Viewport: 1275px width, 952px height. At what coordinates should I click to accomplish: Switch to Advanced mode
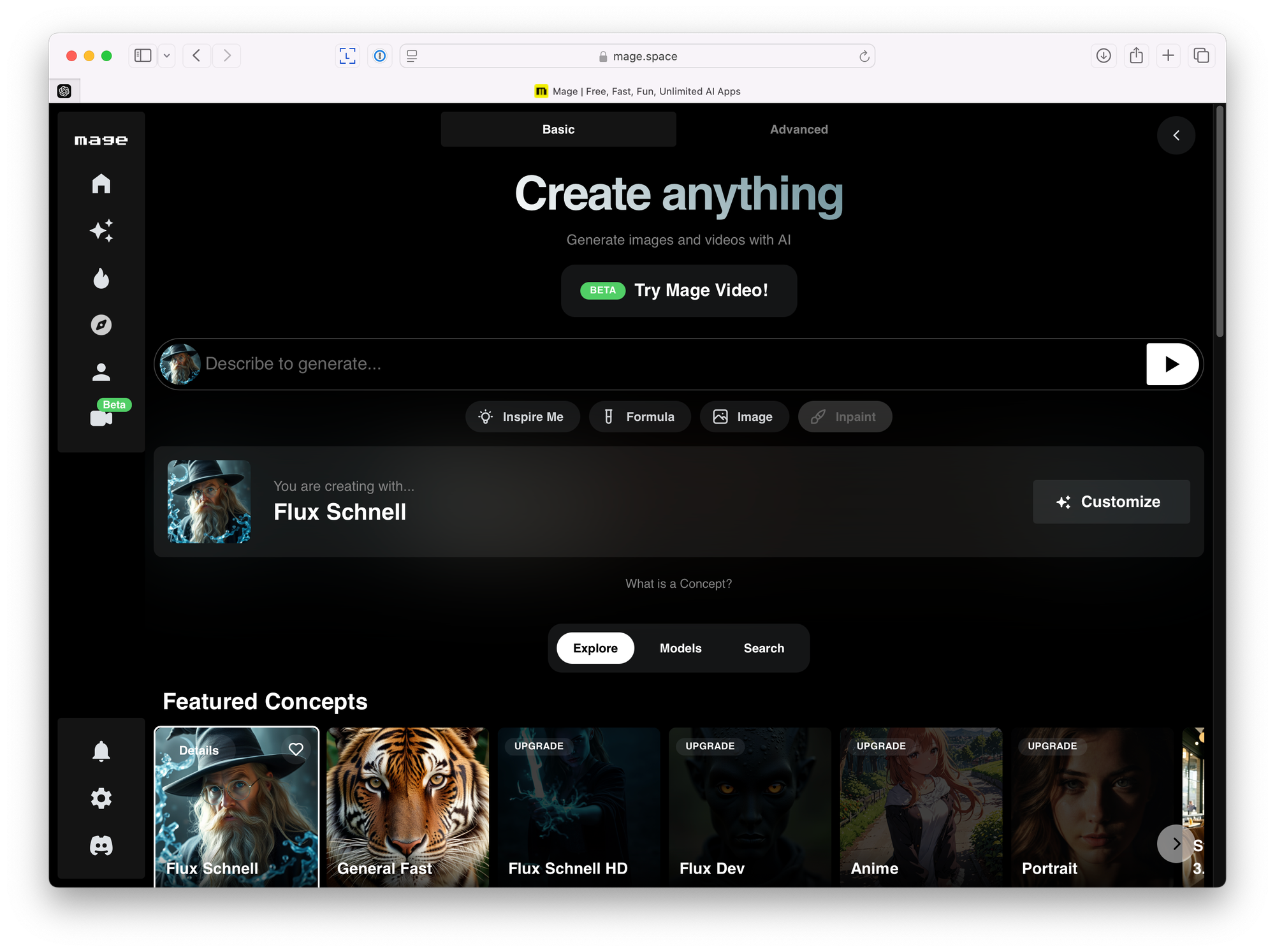(799, 129)
